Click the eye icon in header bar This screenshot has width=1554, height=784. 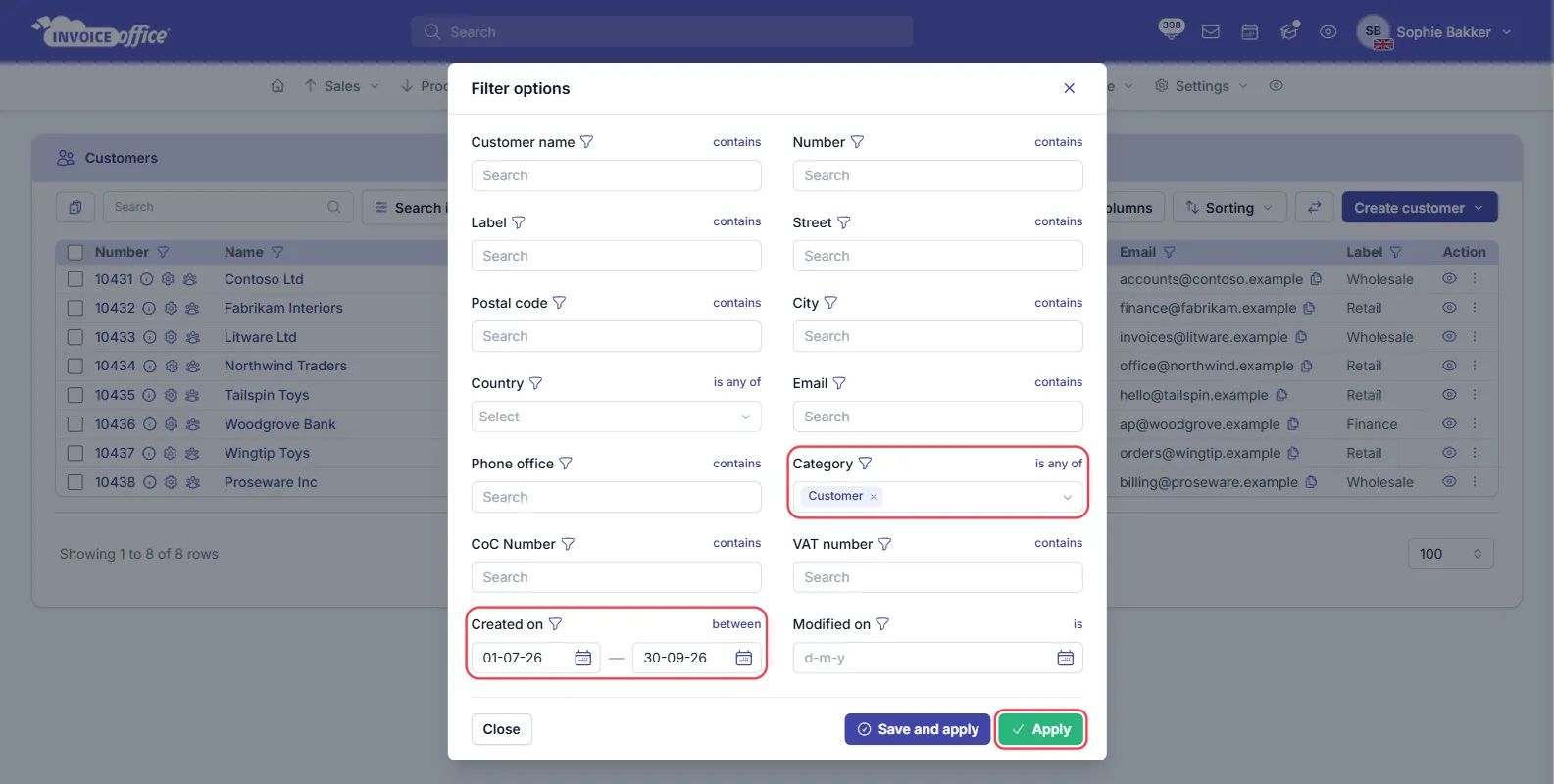click(1328, 32)
